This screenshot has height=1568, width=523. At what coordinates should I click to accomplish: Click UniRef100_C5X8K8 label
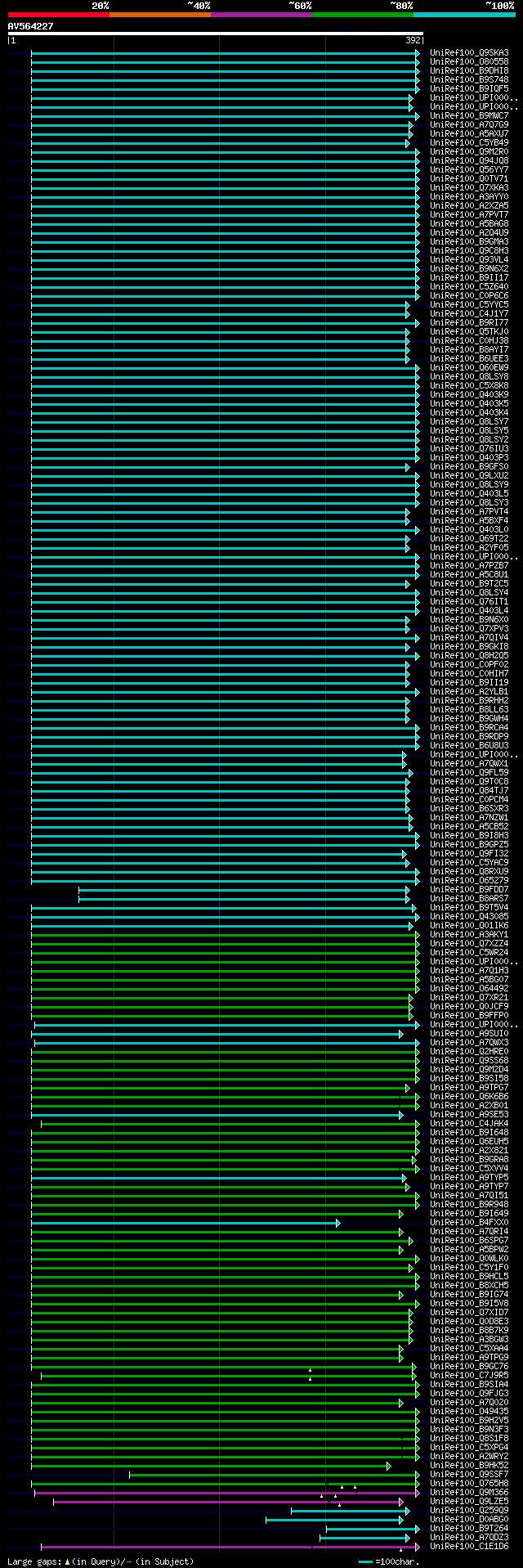pos(469,385)
